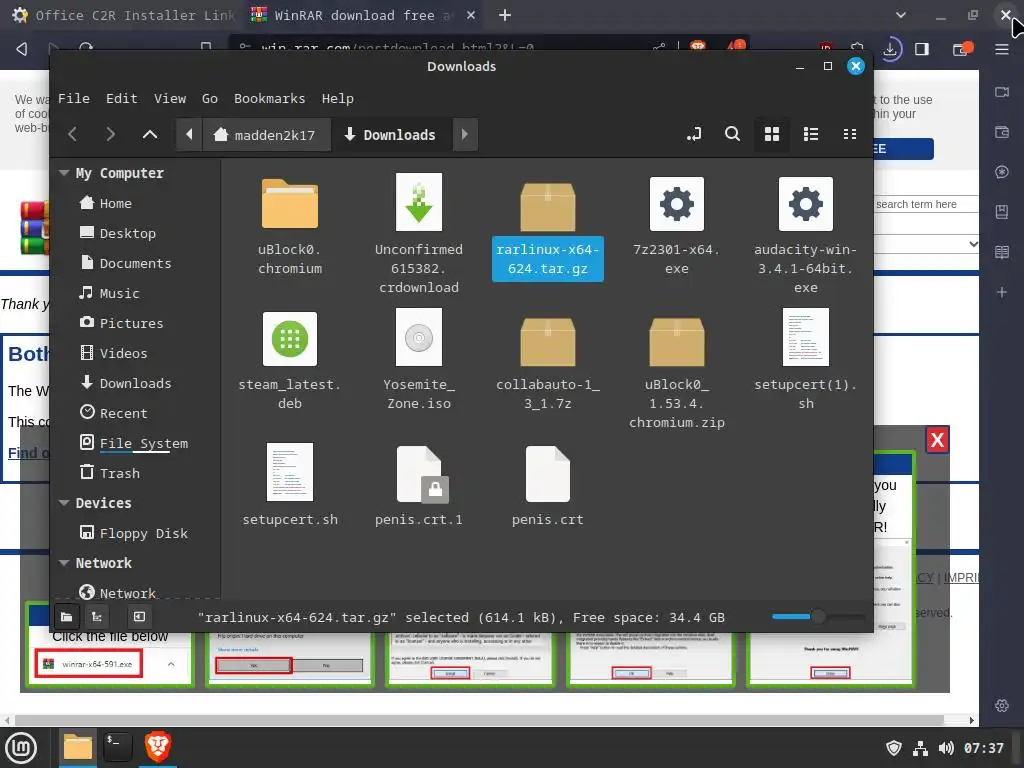
Task: Open the File menu
Action: (x=74, y=99)
